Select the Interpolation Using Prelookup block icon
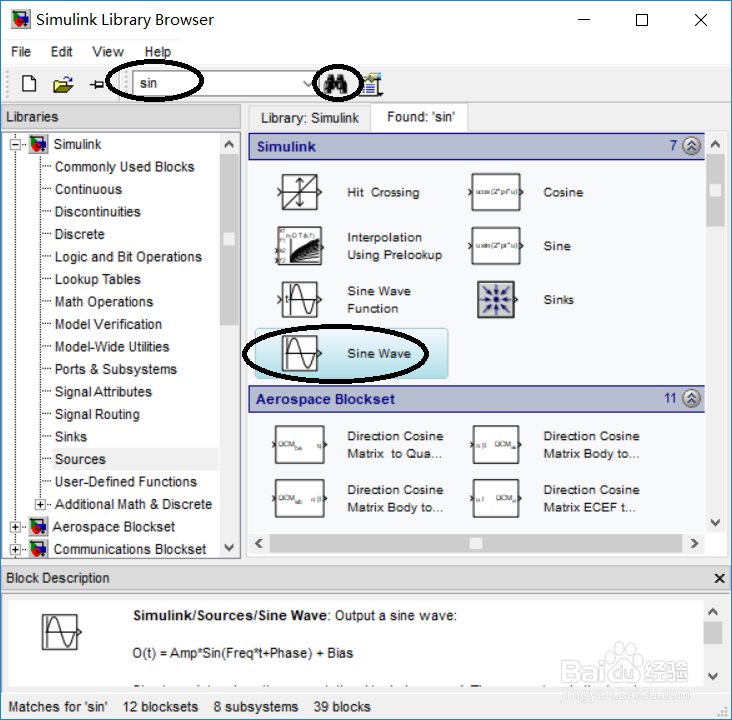 [299, 246]
